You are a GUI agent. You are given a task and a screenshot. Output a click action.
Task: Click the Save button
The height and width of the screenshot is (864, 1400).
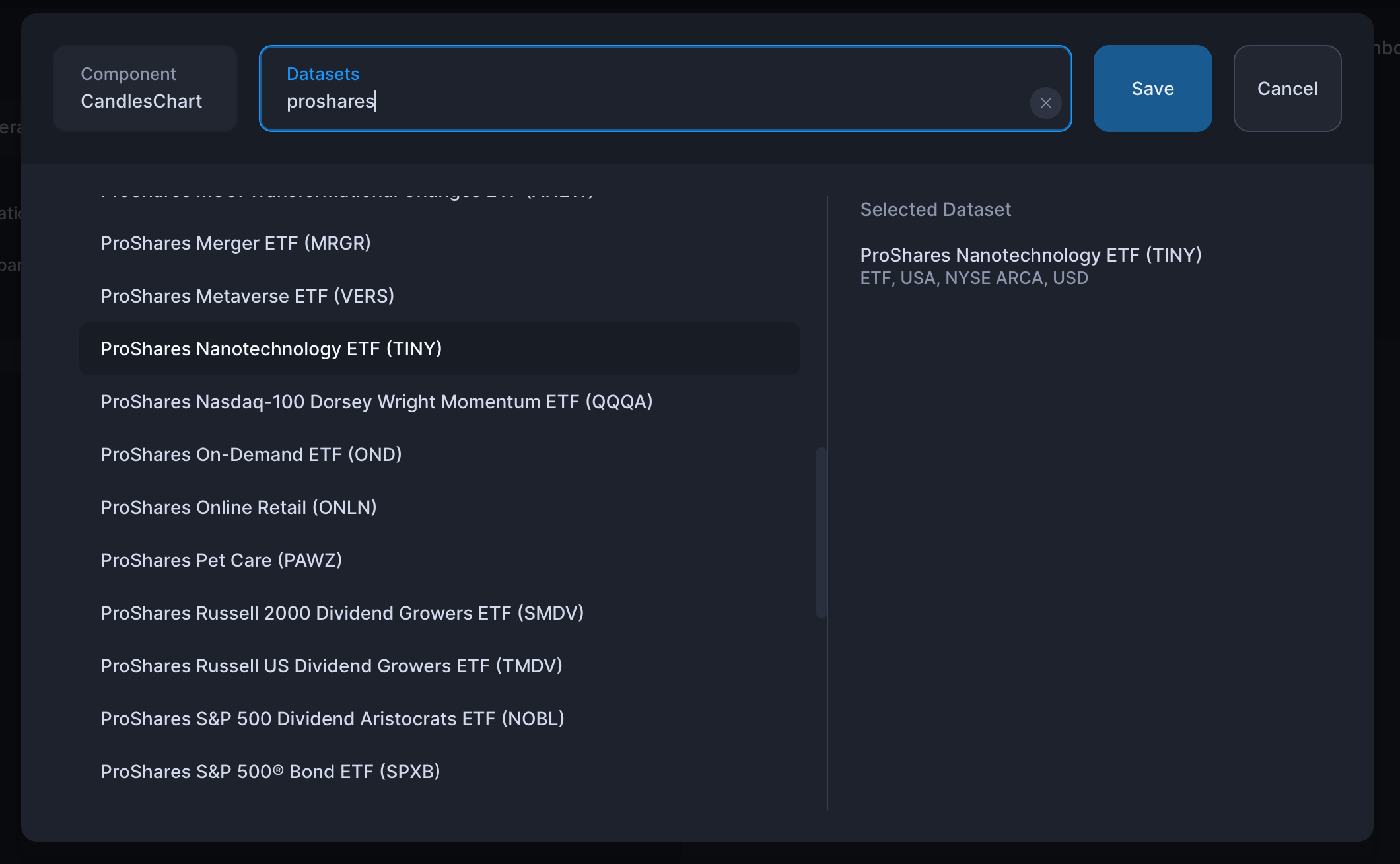pos(1152,89)
